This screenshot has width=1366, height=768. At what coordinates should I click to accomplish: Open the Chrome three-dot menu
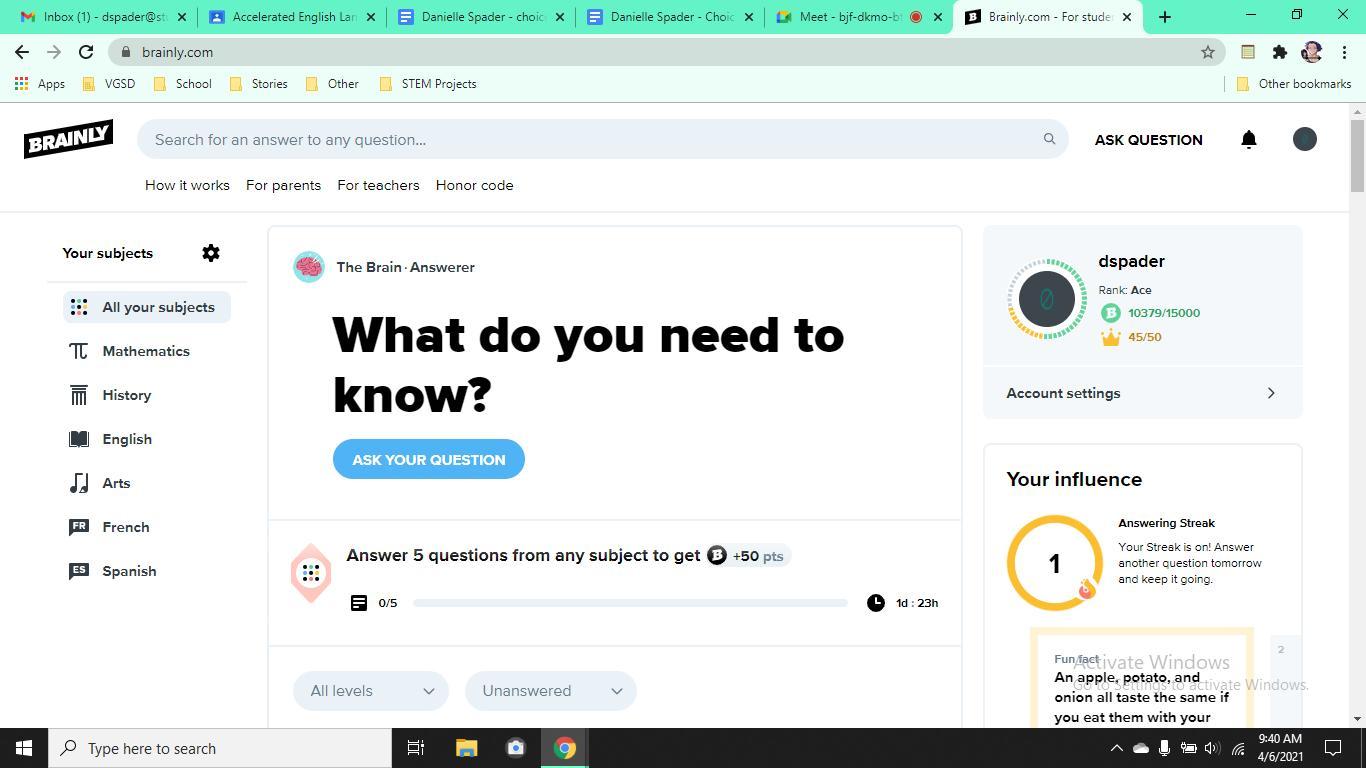[x=1344, y=52]
